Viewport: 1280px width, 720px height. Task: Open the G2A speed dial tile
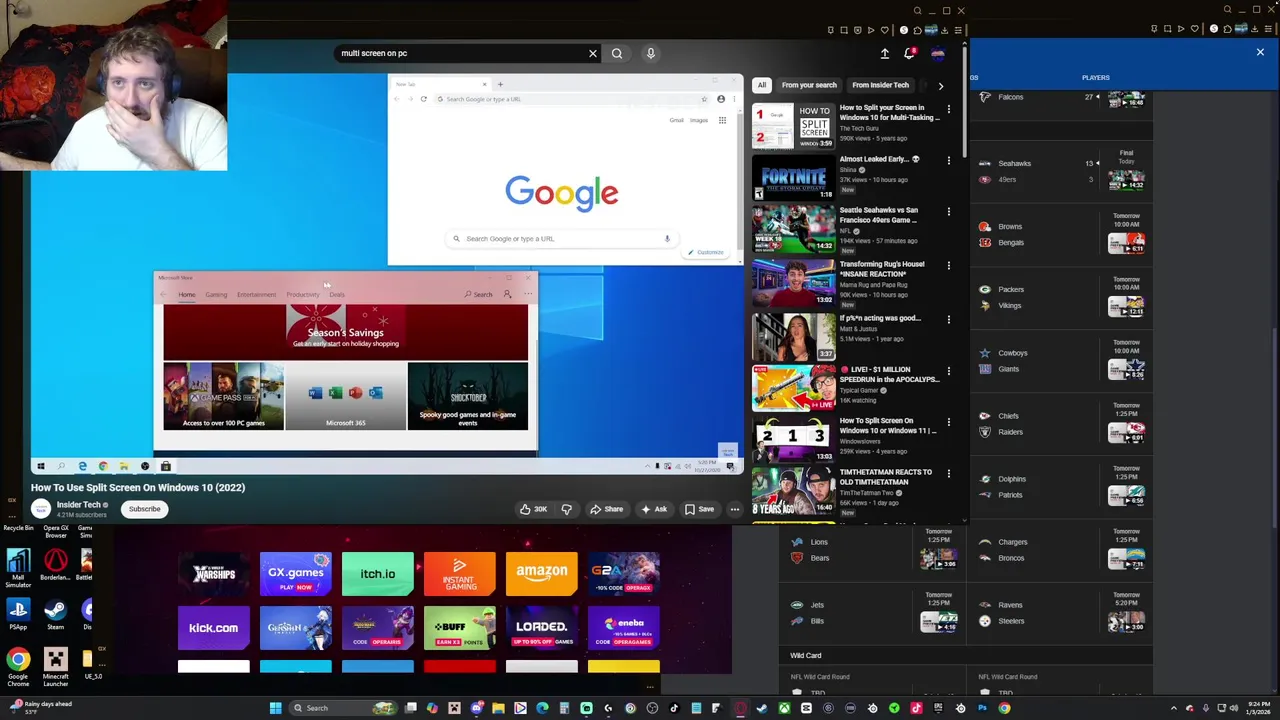(x=624, y=573)
